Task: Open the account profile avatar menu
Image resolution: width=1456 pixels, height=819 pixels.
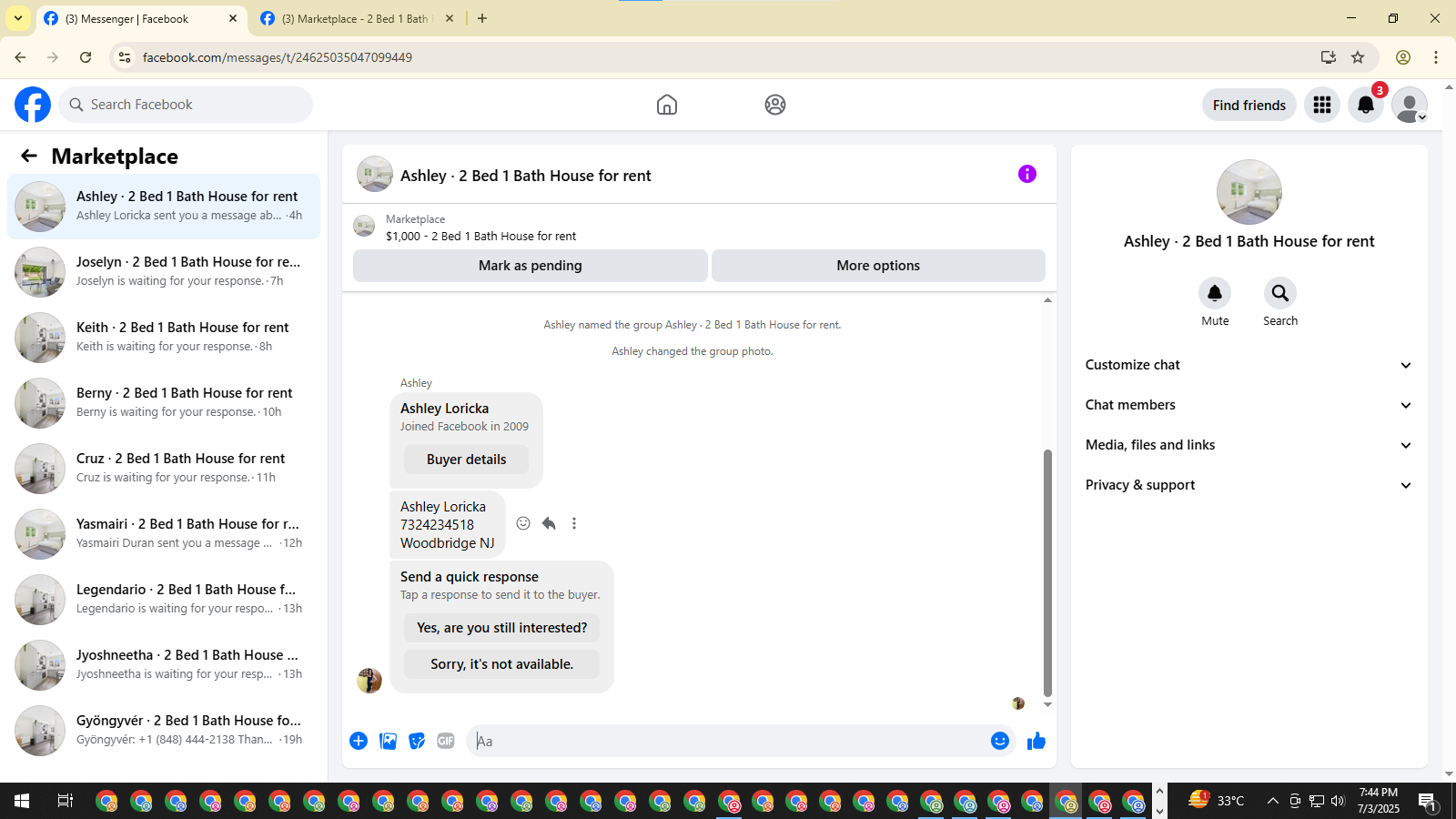Action: coord(1410,105)
